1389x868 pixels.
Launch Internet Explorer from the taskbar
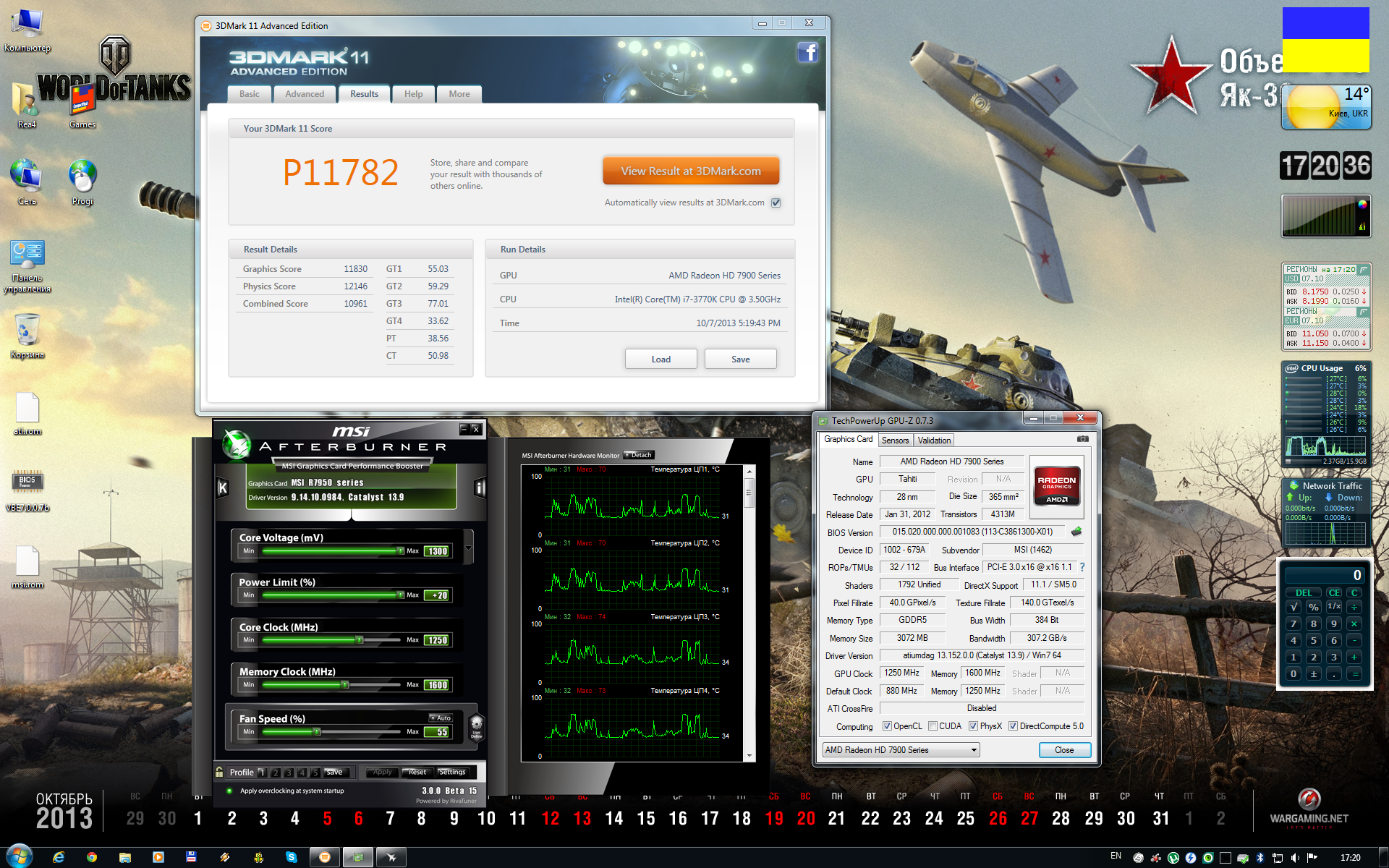(x=59, y=857)
